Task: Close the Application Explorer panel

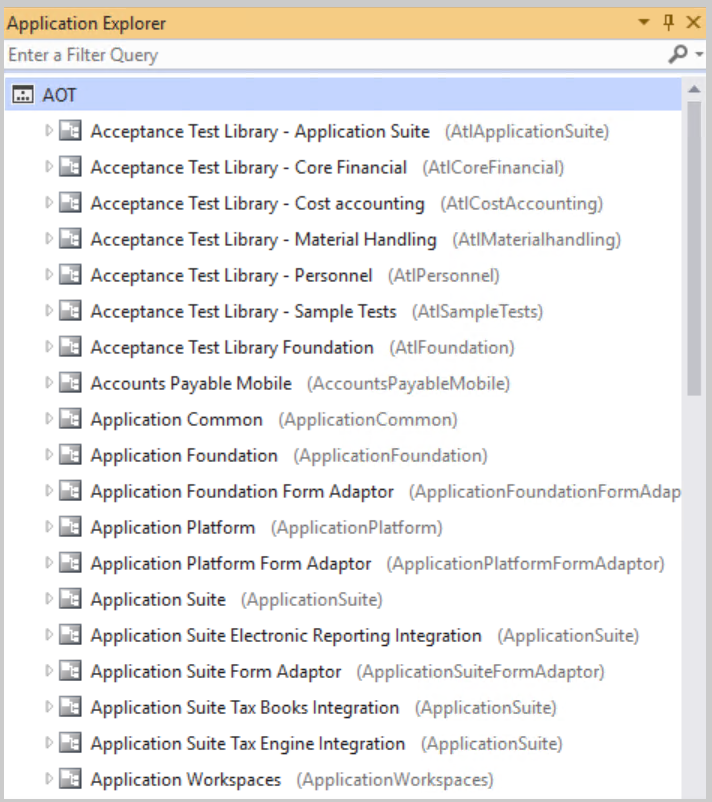Action: click(693, 22)
